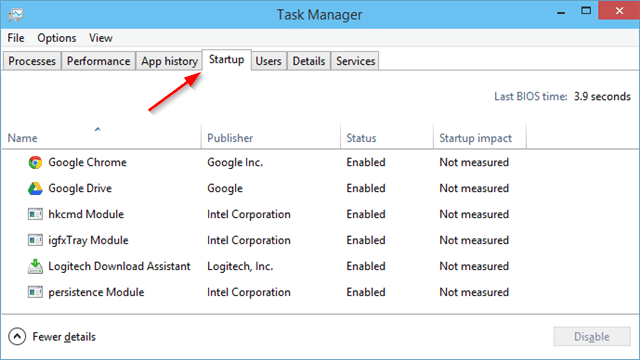Close the Task Manager window

pyautogui.click(x=619, y=11)
